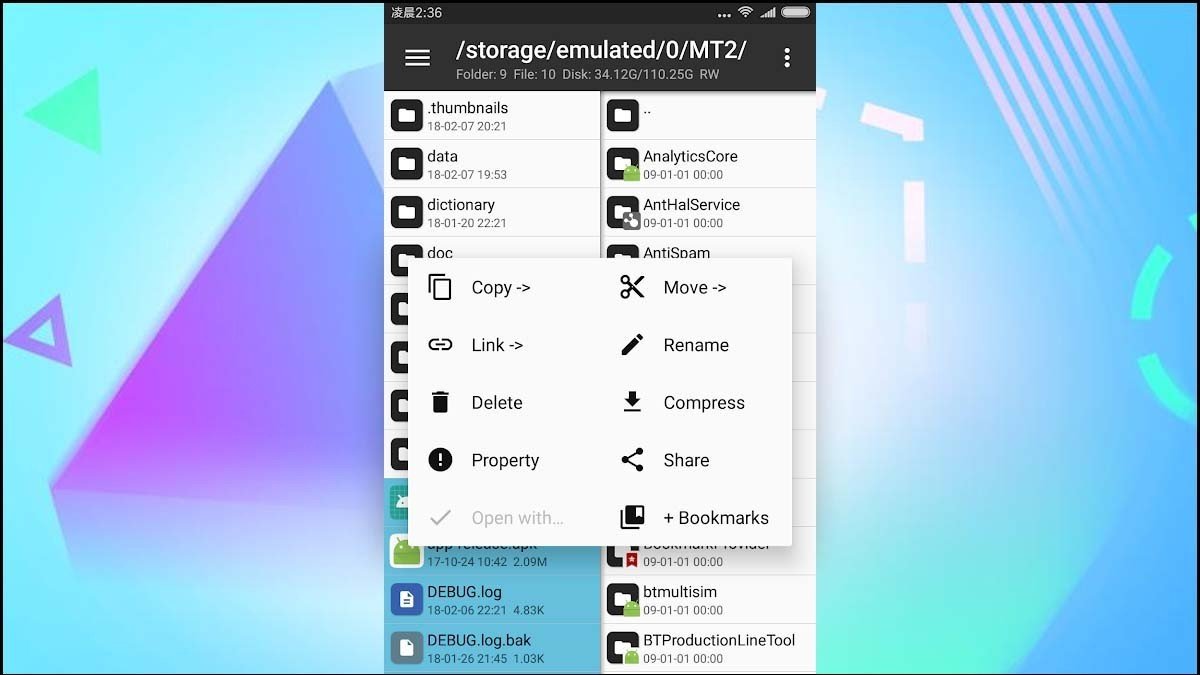This screenshot has height=675, width=1200.
Task: Select the "+ Bookmarks" menu entry
Action: tap(715, 518)
